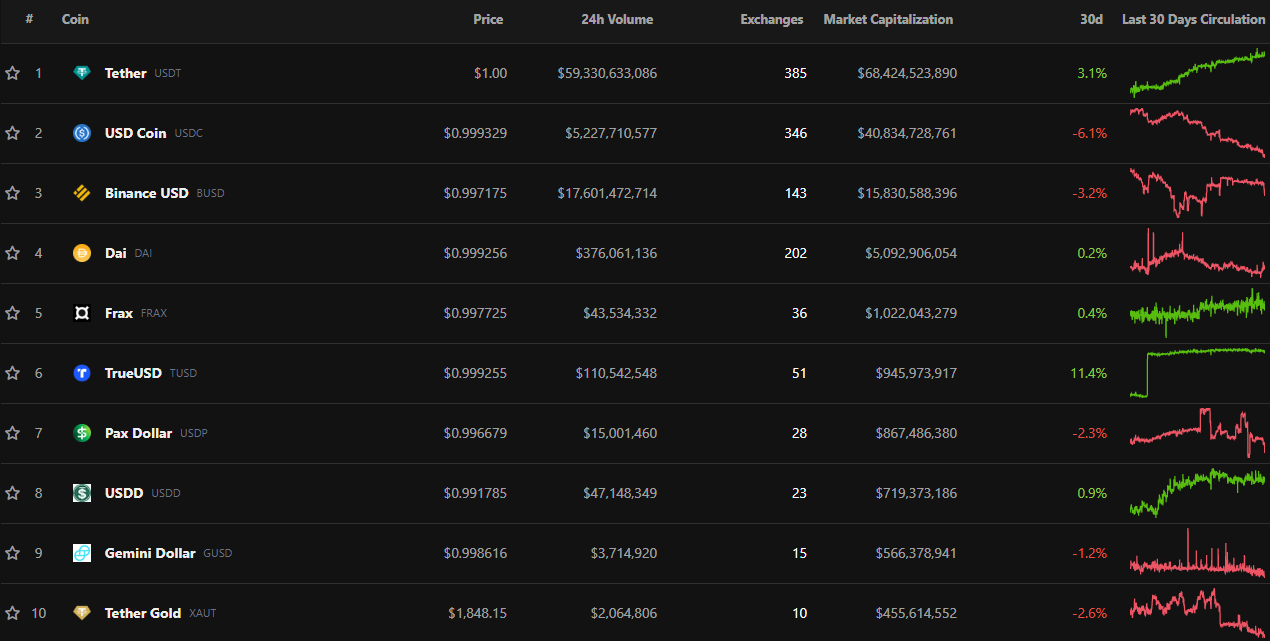Click the Tether coin logo icon

82,73
